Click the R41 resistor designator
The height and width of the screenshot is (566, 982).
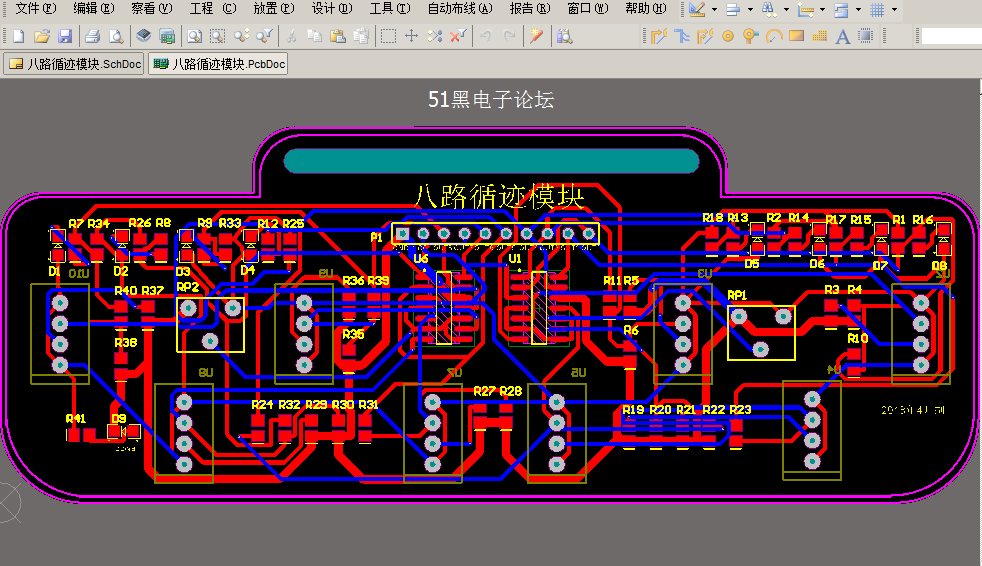click(x=75, y=418)
